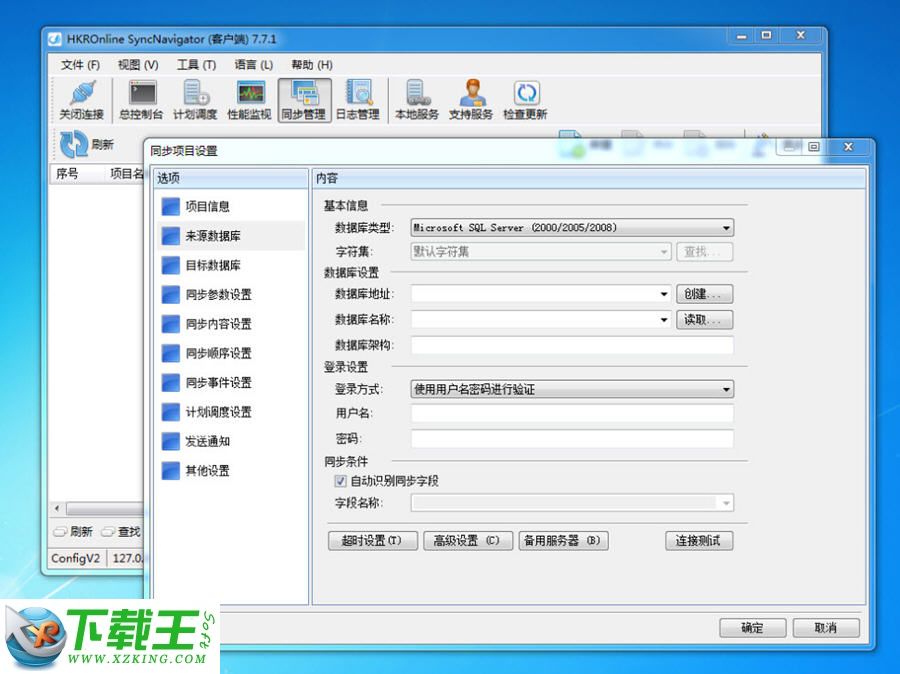The height and width of the screenshot is (674, 900).
Task: Select the 同步管理 toolbar icon
Action: (304, 100)
